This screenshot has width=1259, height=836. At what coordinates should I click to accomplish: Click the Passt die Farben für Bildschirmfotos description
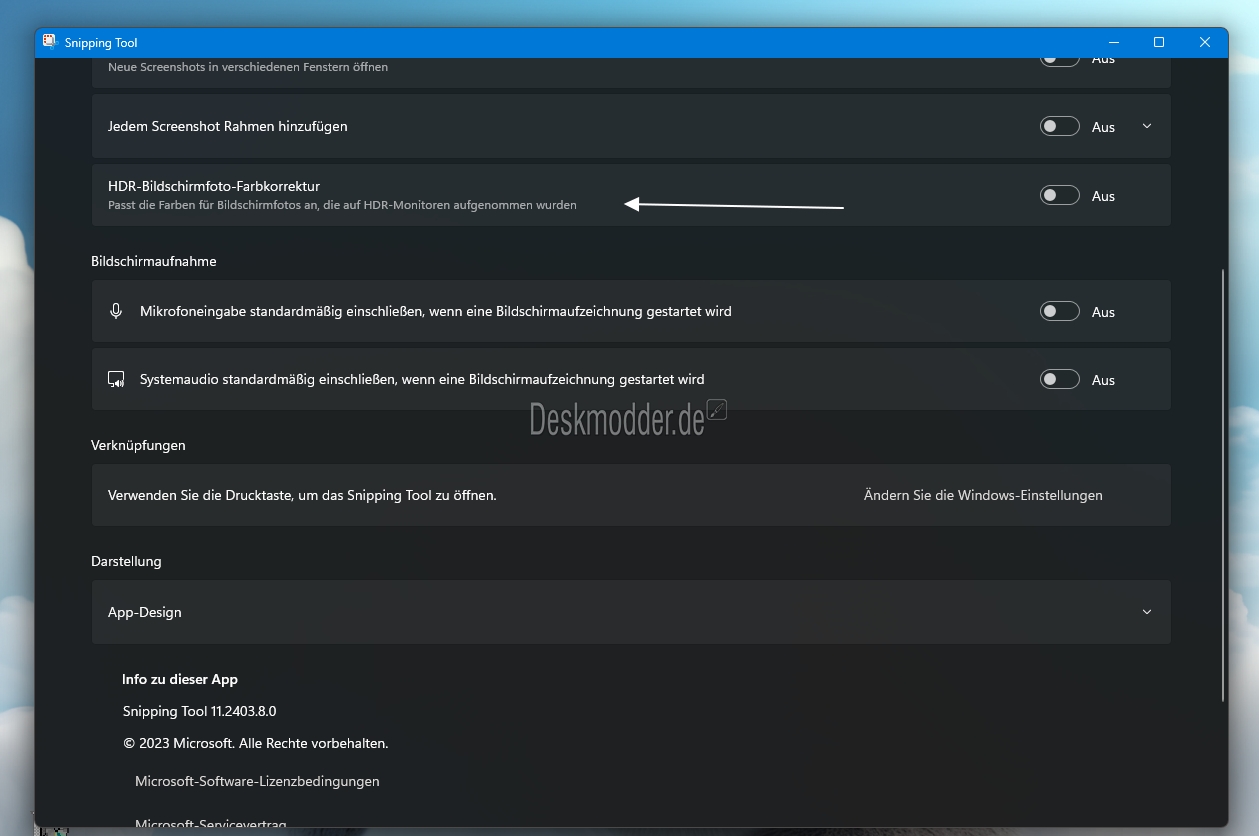click(342, 205)
